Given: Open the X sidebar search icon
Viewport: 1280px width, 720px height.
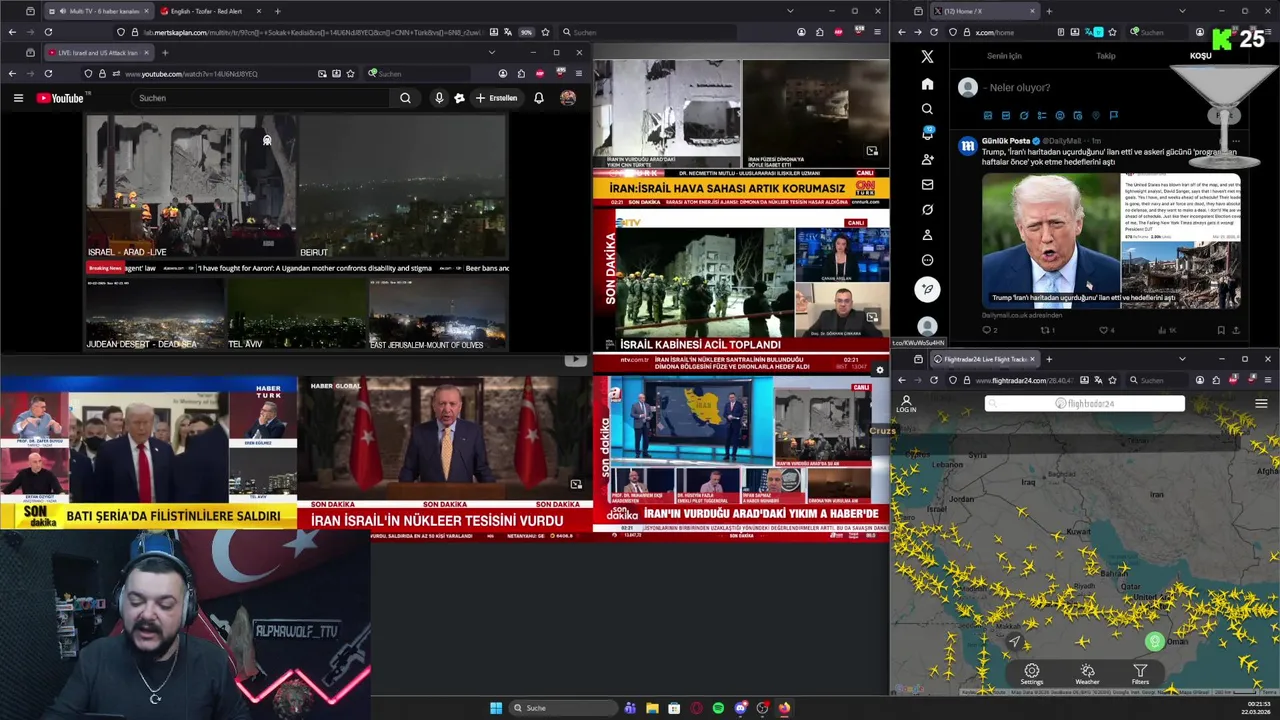Looking at the screenshot, I should (927, 109).
